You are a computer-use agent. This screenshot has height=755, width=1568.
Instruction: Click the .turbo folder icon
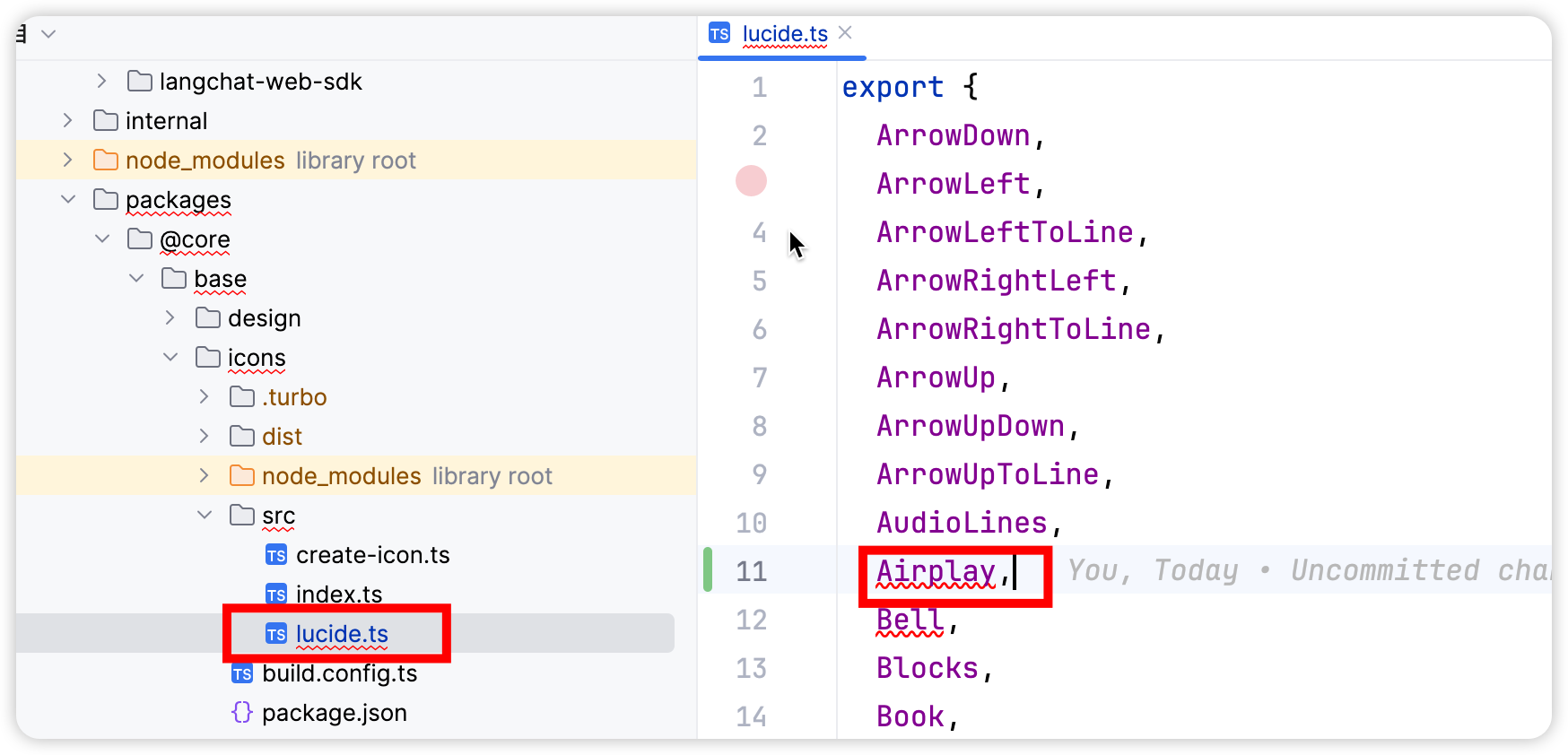pos(242,397)
